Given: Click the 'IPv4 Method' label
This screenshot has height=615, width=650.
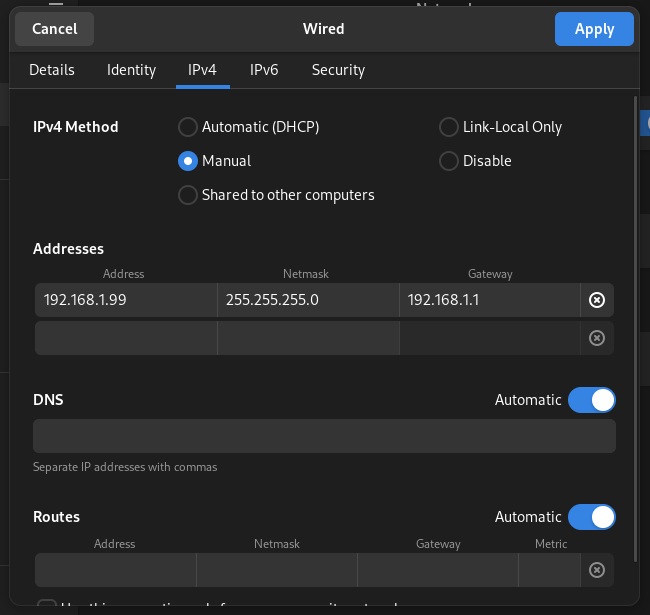Looking at the screenshot, I should [75, 127].
